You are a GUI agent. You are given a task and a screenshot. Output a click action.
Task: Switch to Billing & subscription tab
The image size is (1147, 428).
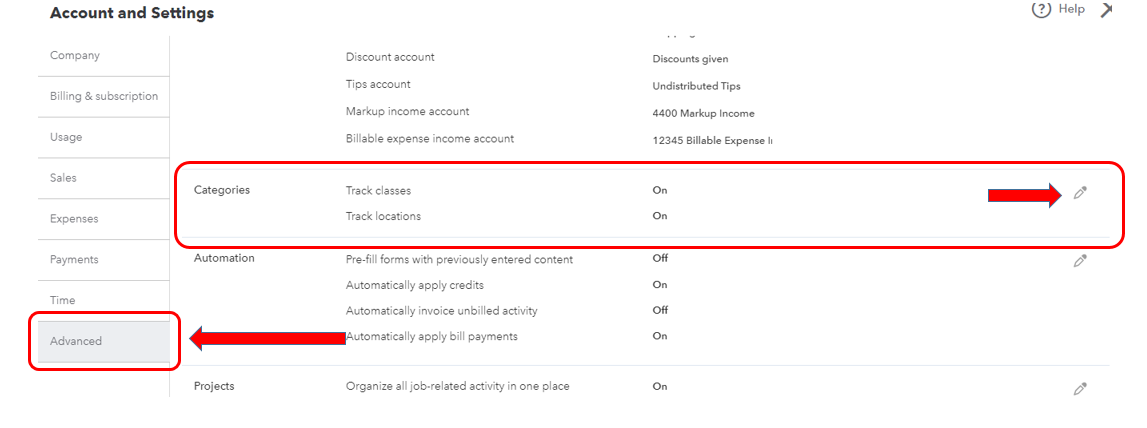click(104, 97)
